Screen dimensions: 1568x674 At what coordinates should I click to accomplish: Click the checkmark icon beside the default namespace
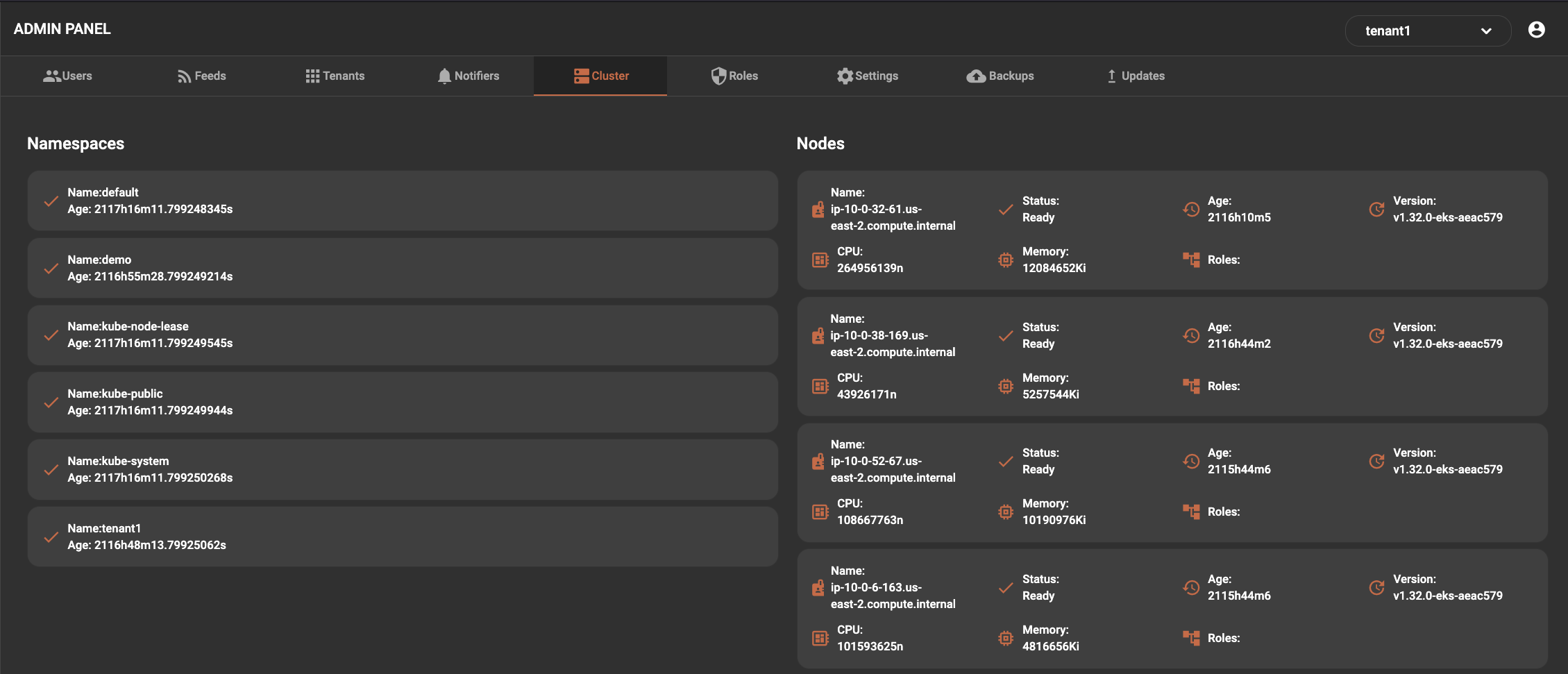coord(51,201)
